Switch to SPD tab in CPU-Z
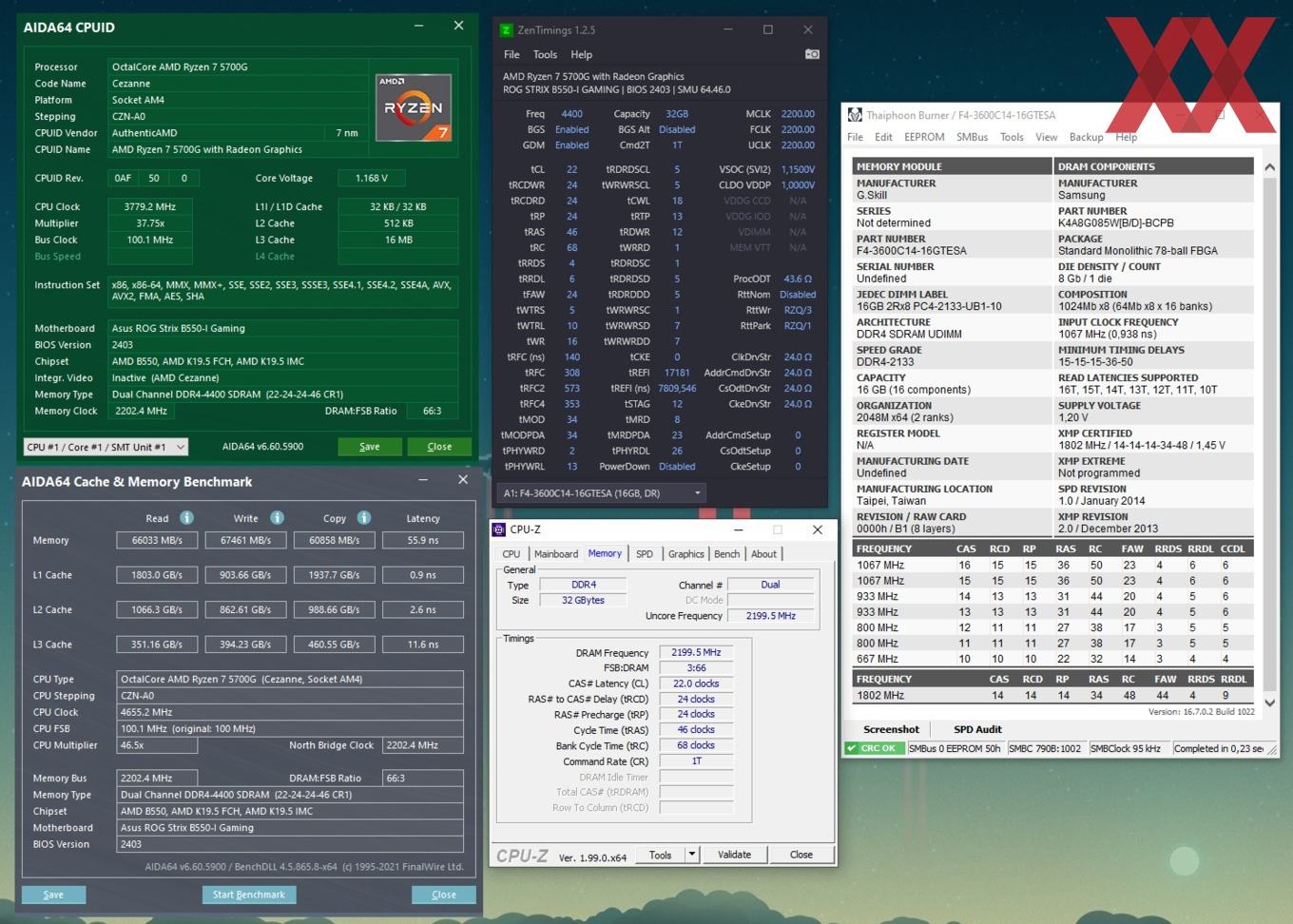1293x924 pixels. coord(645,554)
